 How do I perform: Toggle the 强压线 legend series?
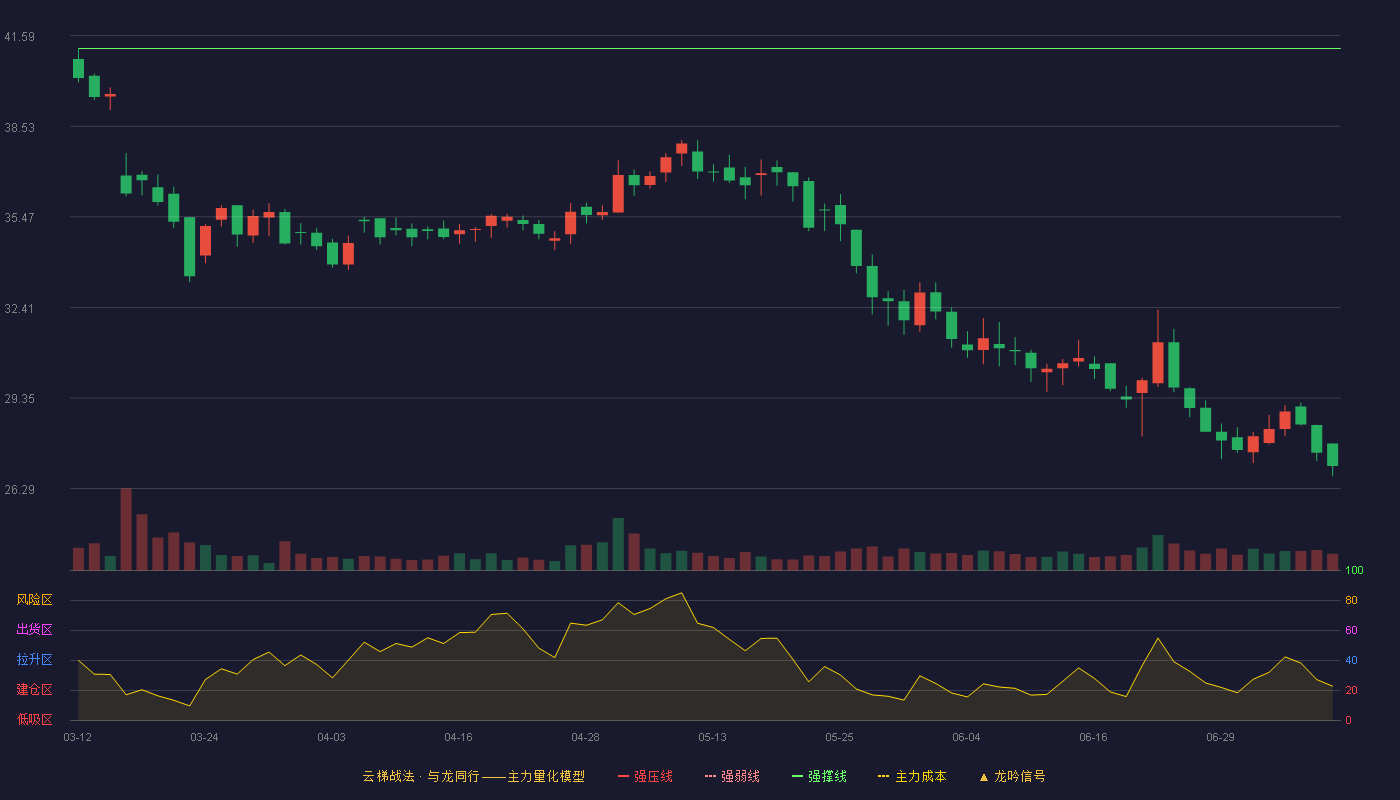click(x=645, y=776)
